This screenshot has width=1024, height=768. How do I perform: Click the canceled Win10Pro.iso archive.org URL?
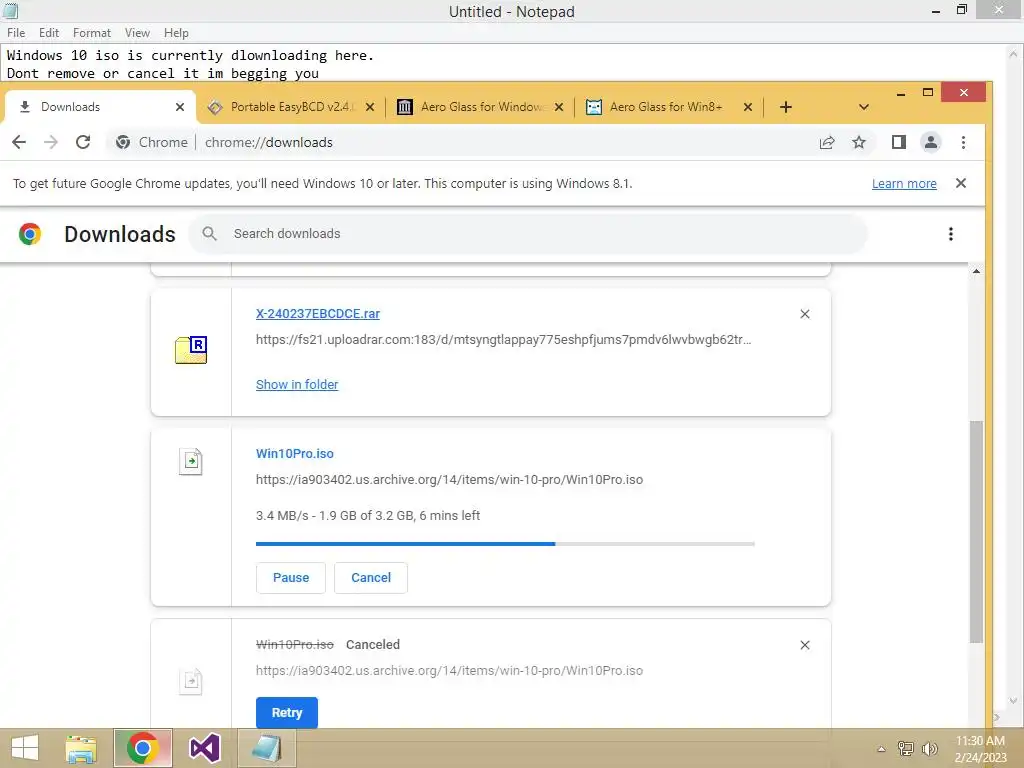click(x=449, y=671)
